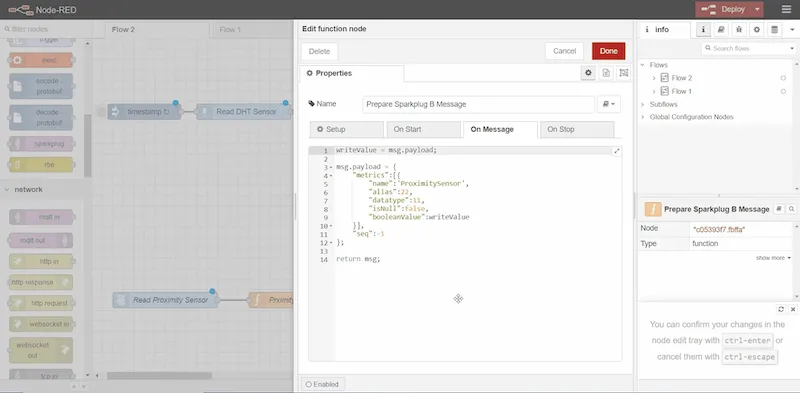
Task: Click the Done button
Action: [x=608, y=51]
